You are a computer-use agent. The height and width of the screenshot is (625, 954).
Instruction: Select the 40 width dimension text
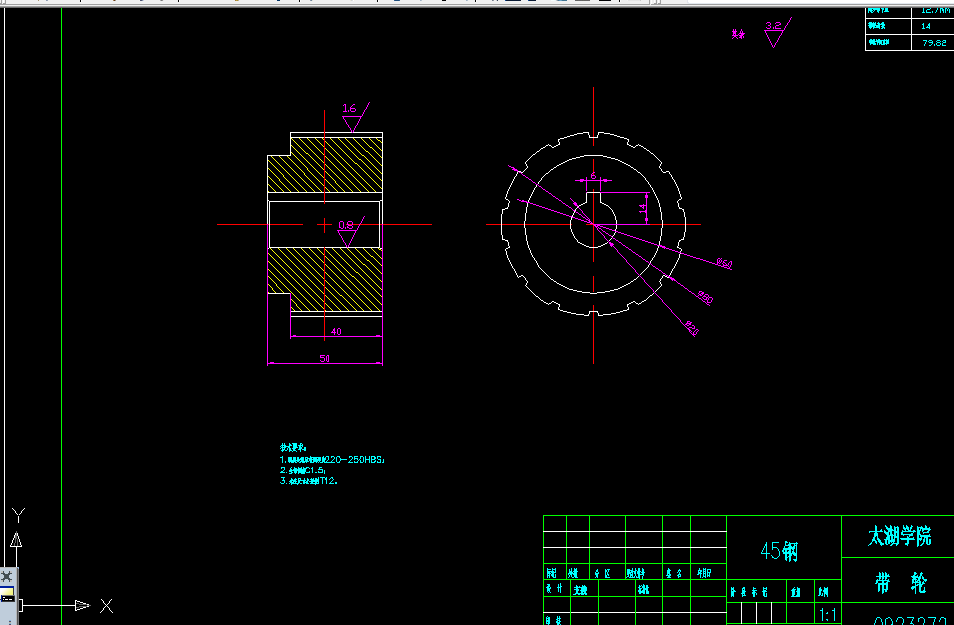[336, 332]
